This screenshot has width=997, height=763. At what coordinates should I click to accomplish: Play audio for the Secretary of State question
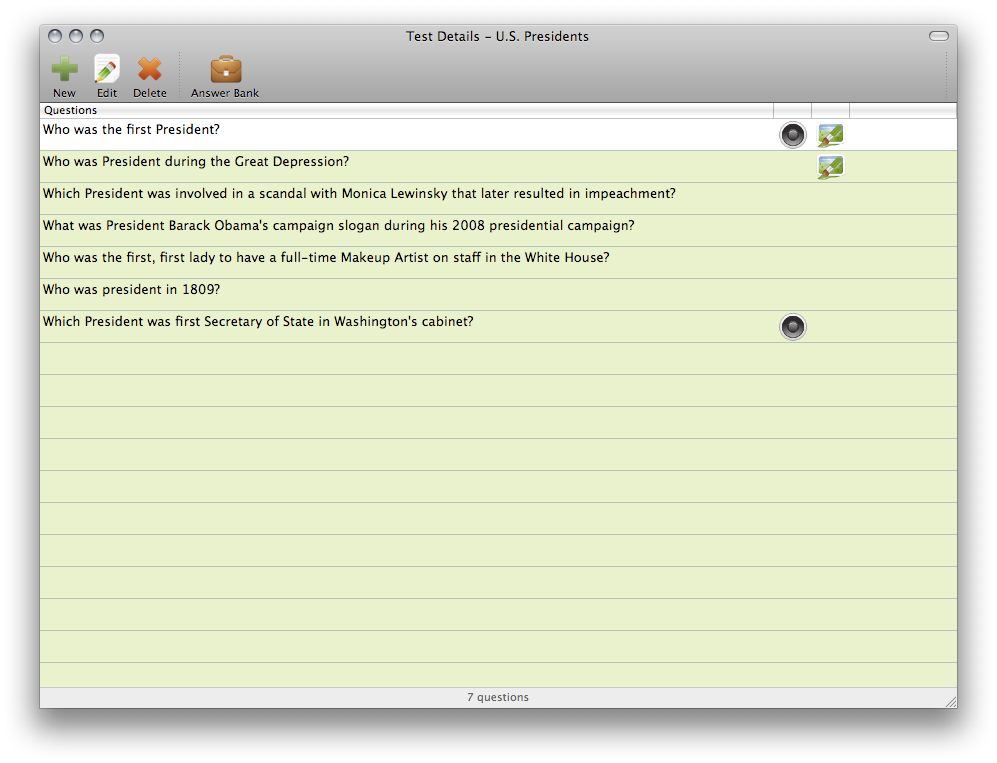click(792, 327)
